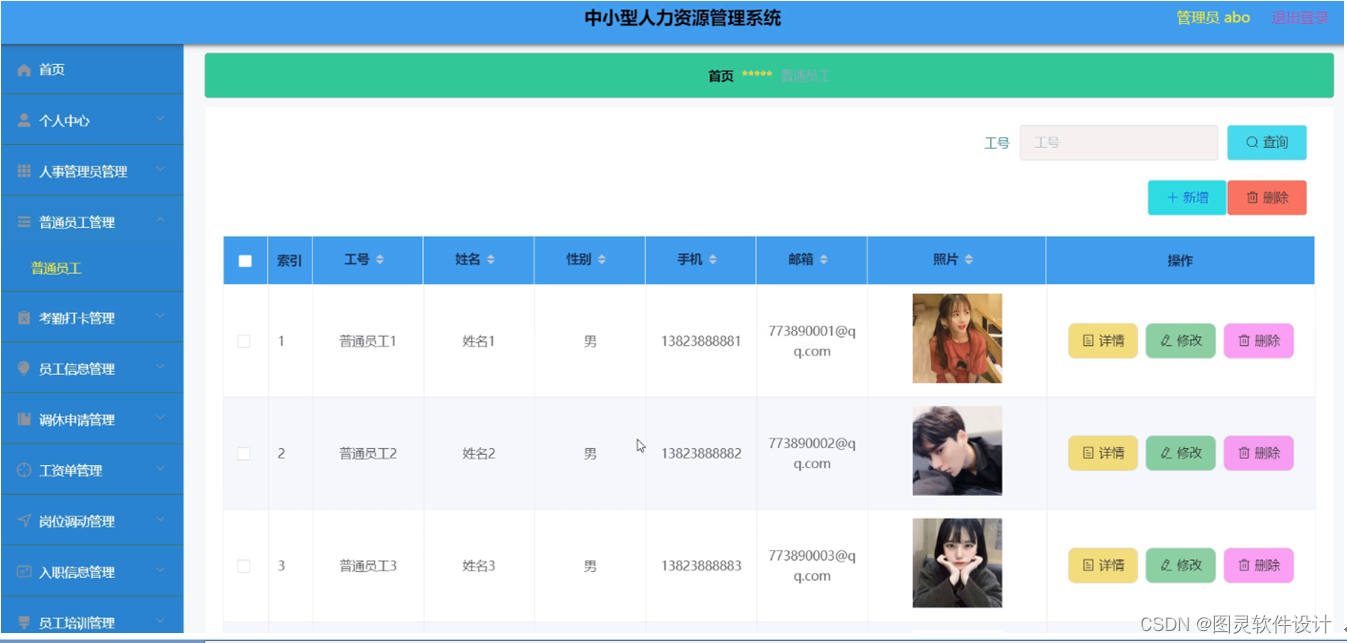Image resolution: width=1347 pixels, height=643 pixels.
Task: Click 删除 for 普通员工1 row
Action: coord(1259,341)
